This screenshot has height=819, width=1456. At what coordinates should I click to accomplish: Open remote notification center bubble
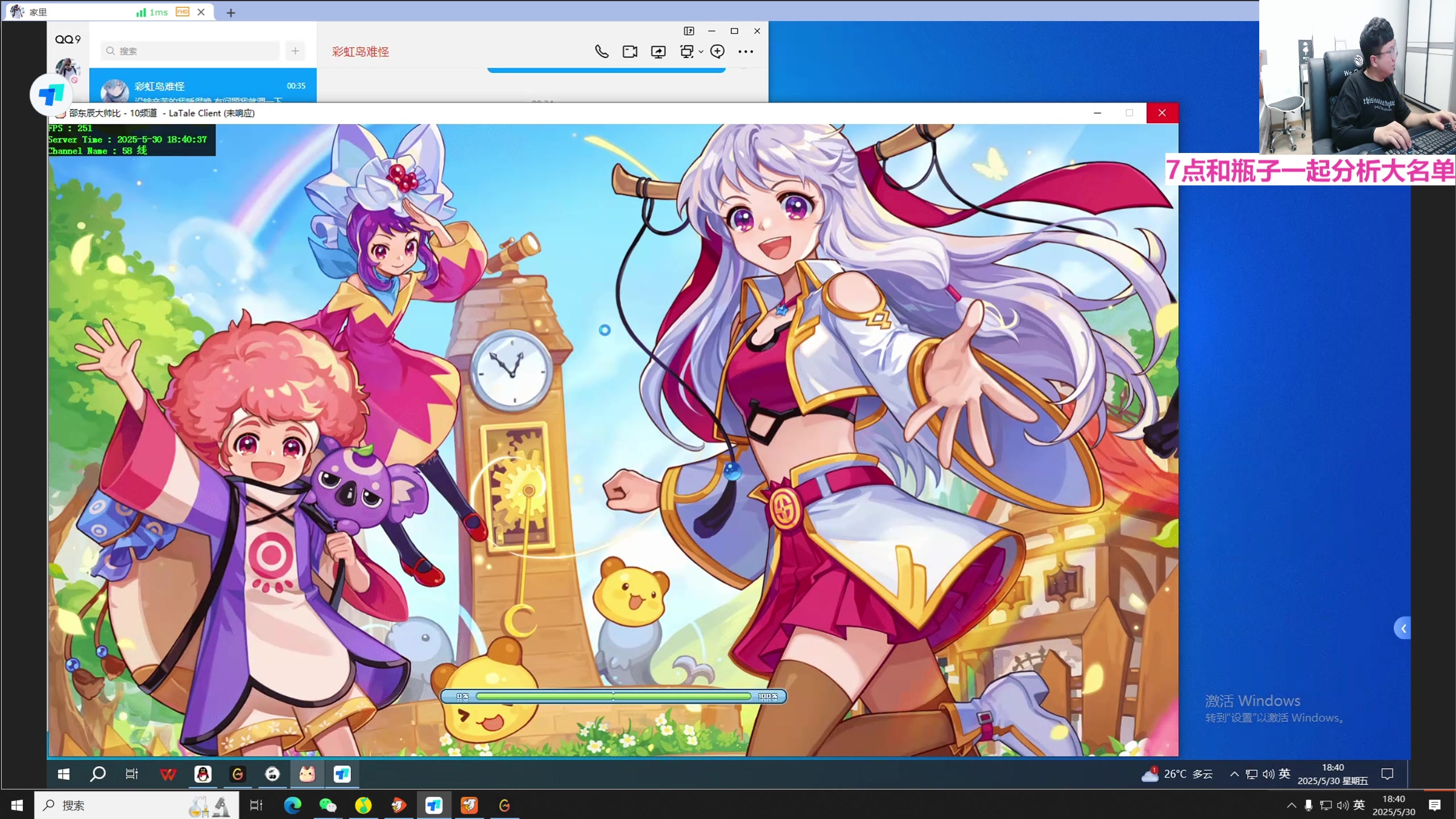[1388, 774]
